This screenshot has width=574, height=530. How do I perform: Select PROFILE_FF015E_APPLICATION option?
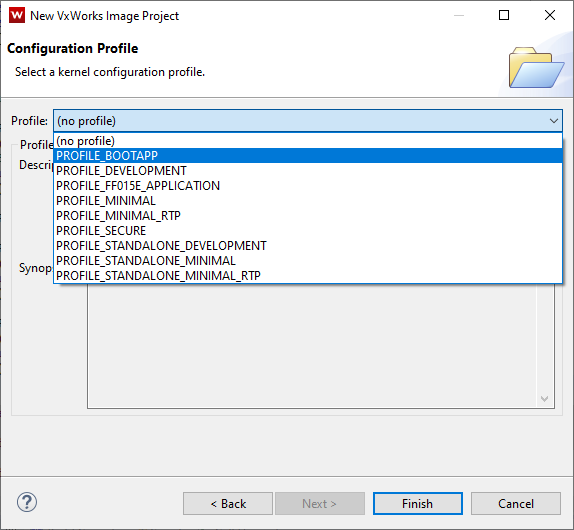308,186
